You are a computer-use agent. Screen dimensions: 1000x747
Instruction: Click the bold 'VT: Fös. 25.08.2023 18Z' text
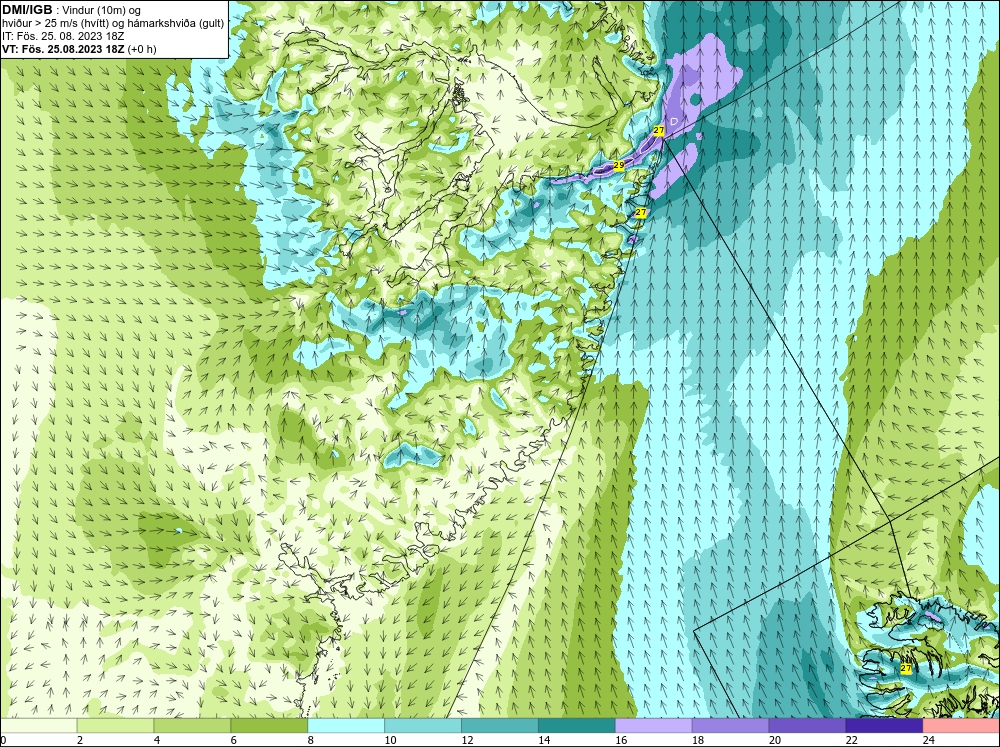point(63,49)
